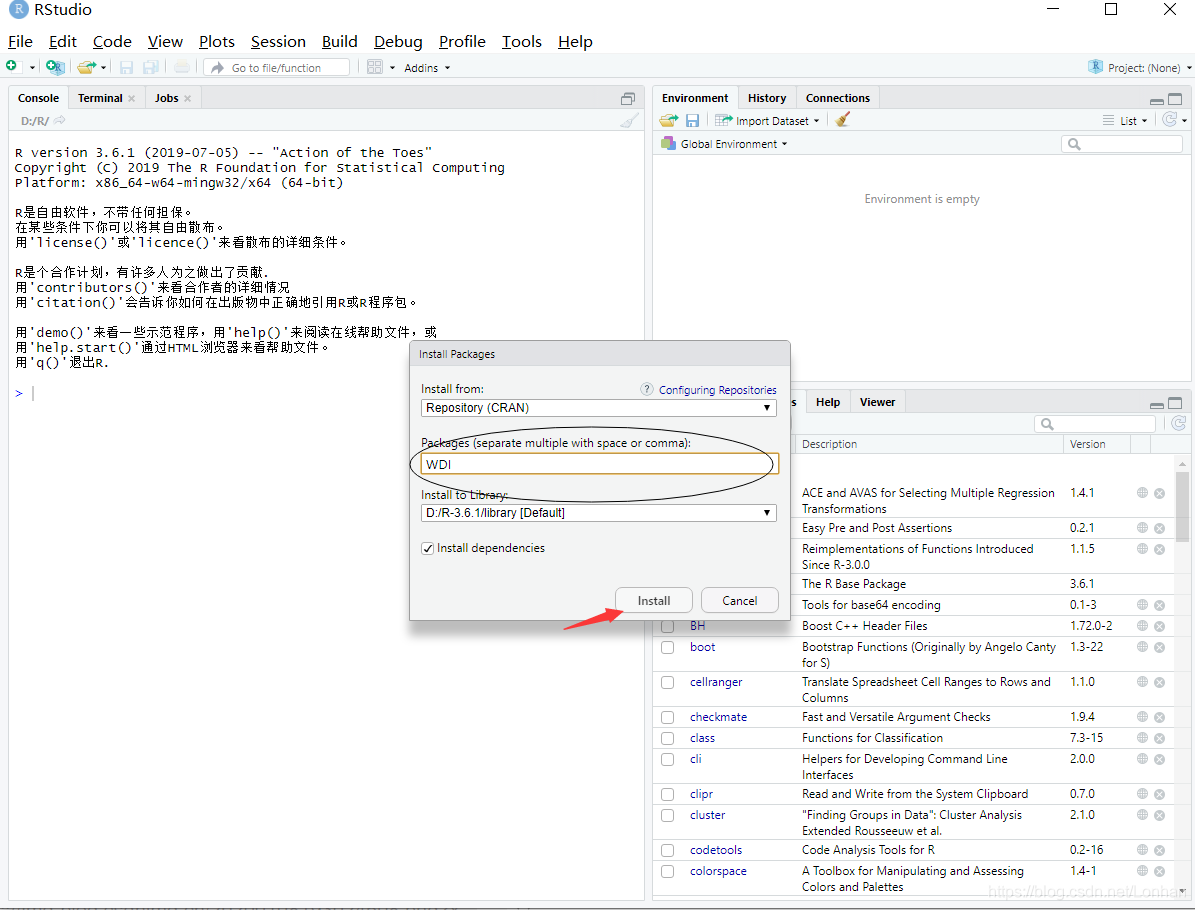Click the Create a Project icon
This screenshot has height=910, width=1195.
pyautogui.click(x=55, y=67)
